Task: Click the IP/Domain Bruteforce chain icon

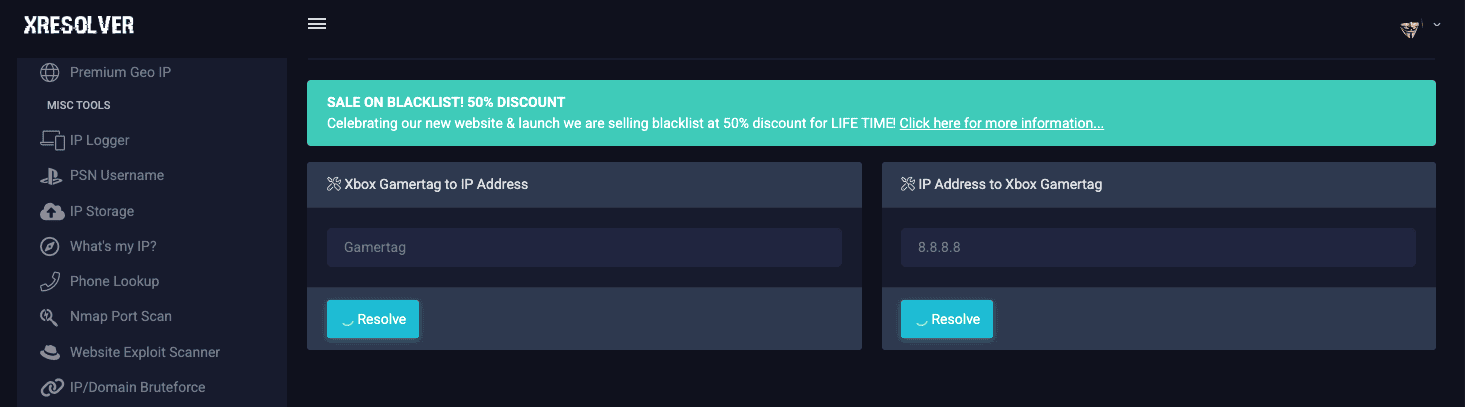Action: point(51,387)
